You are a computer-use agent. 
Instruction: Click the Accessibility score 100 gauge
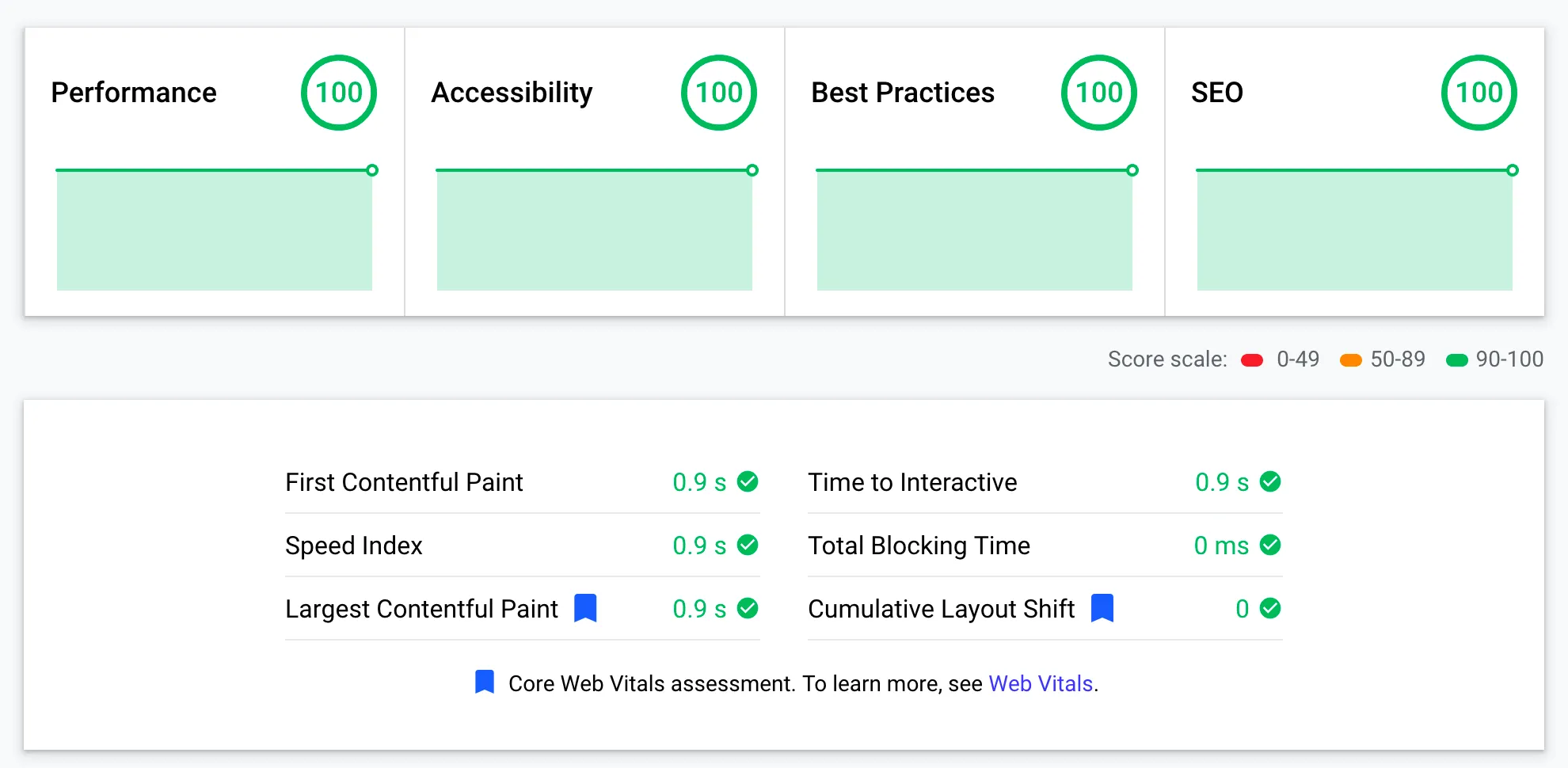pyautogui.click(x=719, y=93)
